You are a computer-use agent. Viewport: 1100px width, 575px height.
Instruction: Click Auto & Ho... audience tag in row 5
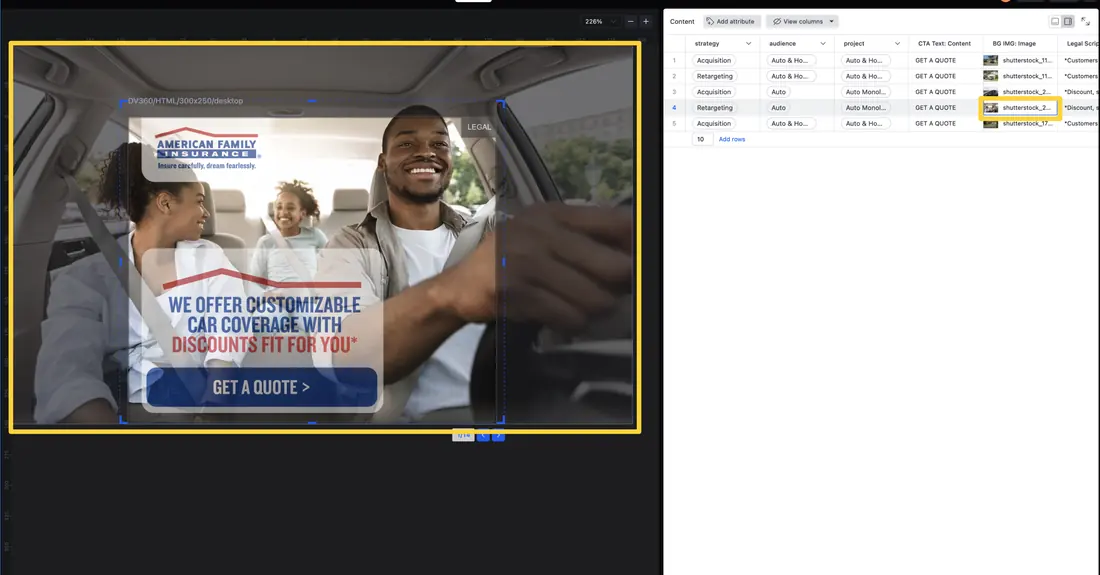tap(790, 123)
